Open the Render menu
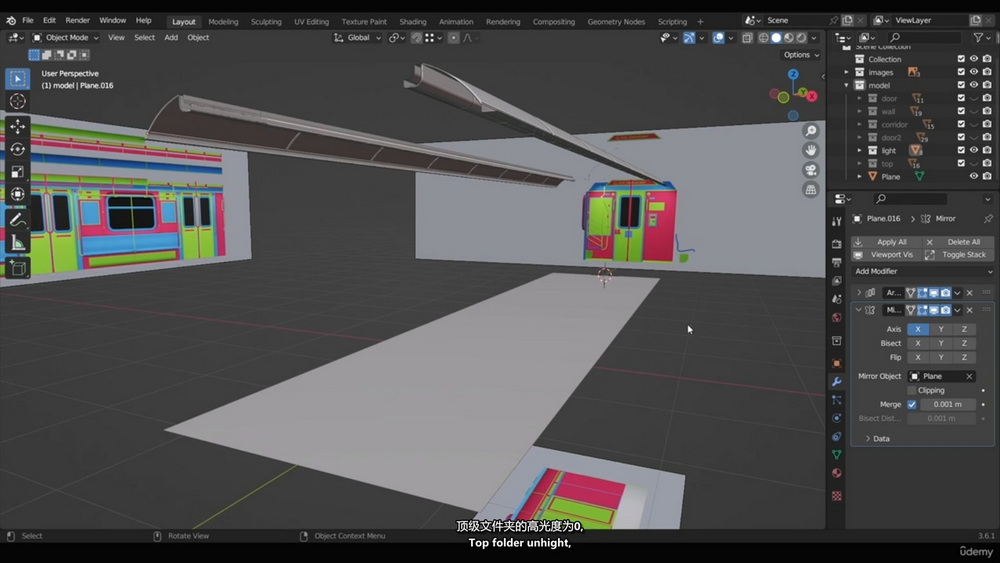1000x563 pixels. point(77,20)
